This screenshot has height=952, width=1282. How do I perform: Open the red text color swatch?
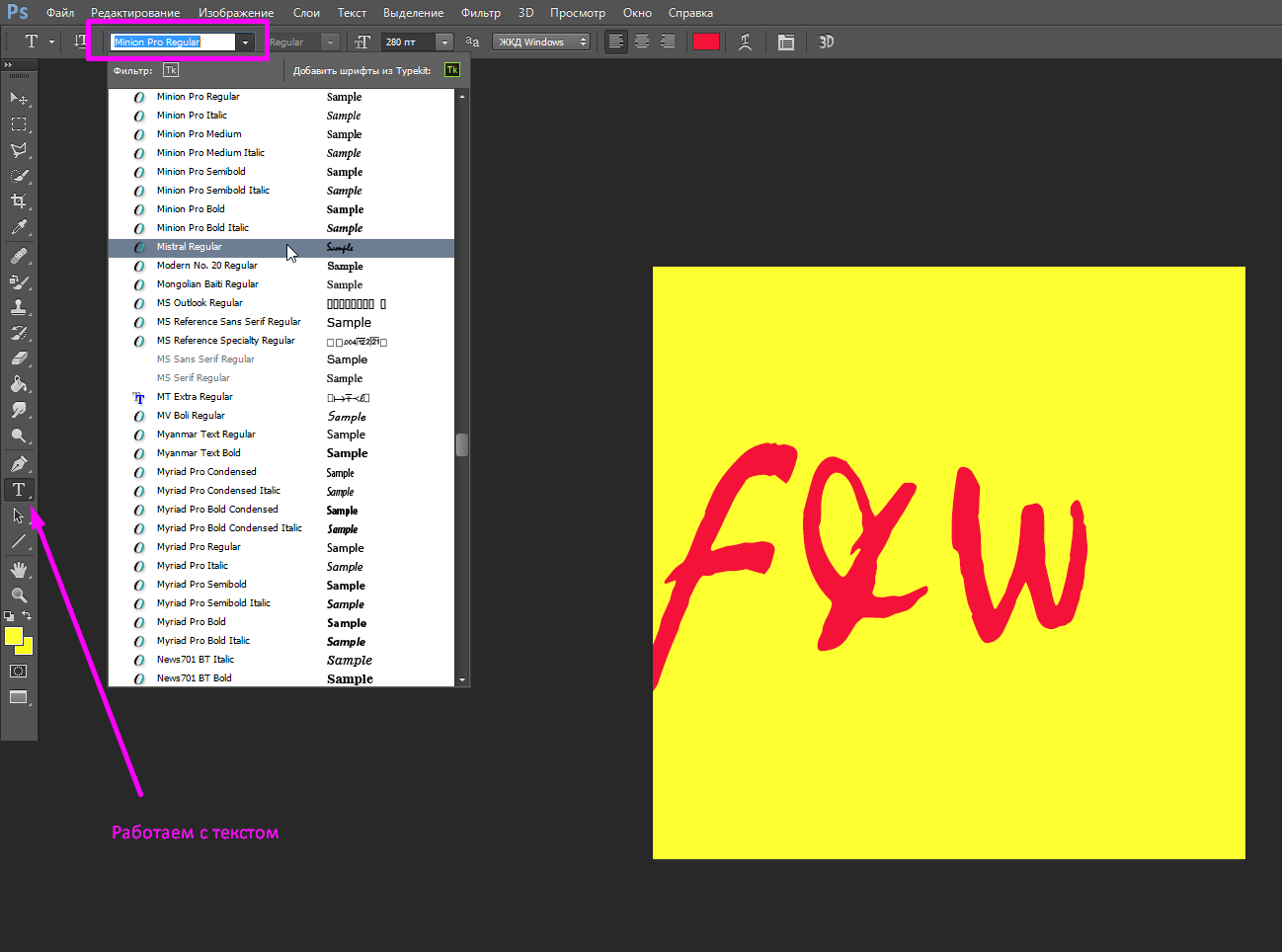[x=706, y=41]
